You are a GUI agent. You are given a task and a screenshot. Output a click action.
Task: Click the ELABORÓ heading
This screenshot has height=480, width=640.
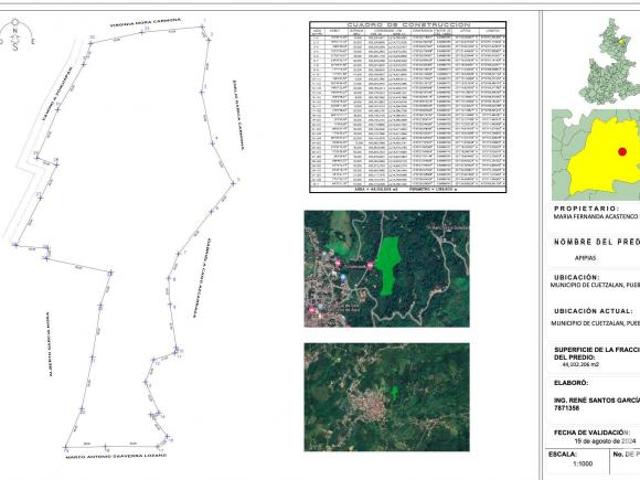tap(571, 383)
